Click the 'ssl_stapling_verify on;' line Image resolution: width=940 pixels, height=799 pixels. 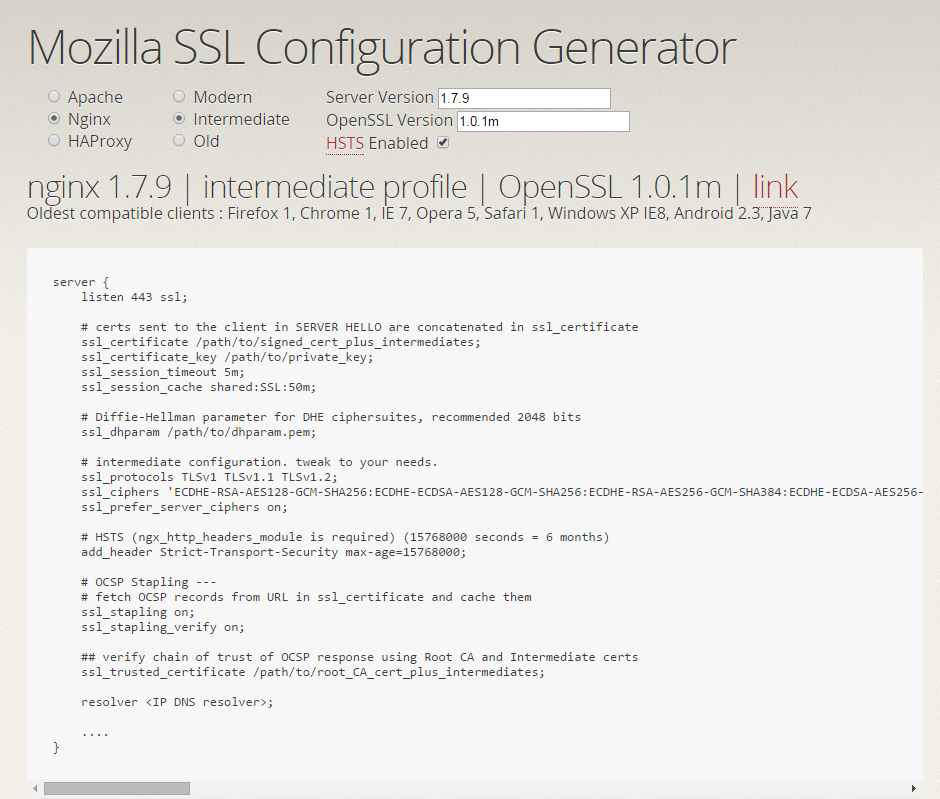(x=162, y=627)
